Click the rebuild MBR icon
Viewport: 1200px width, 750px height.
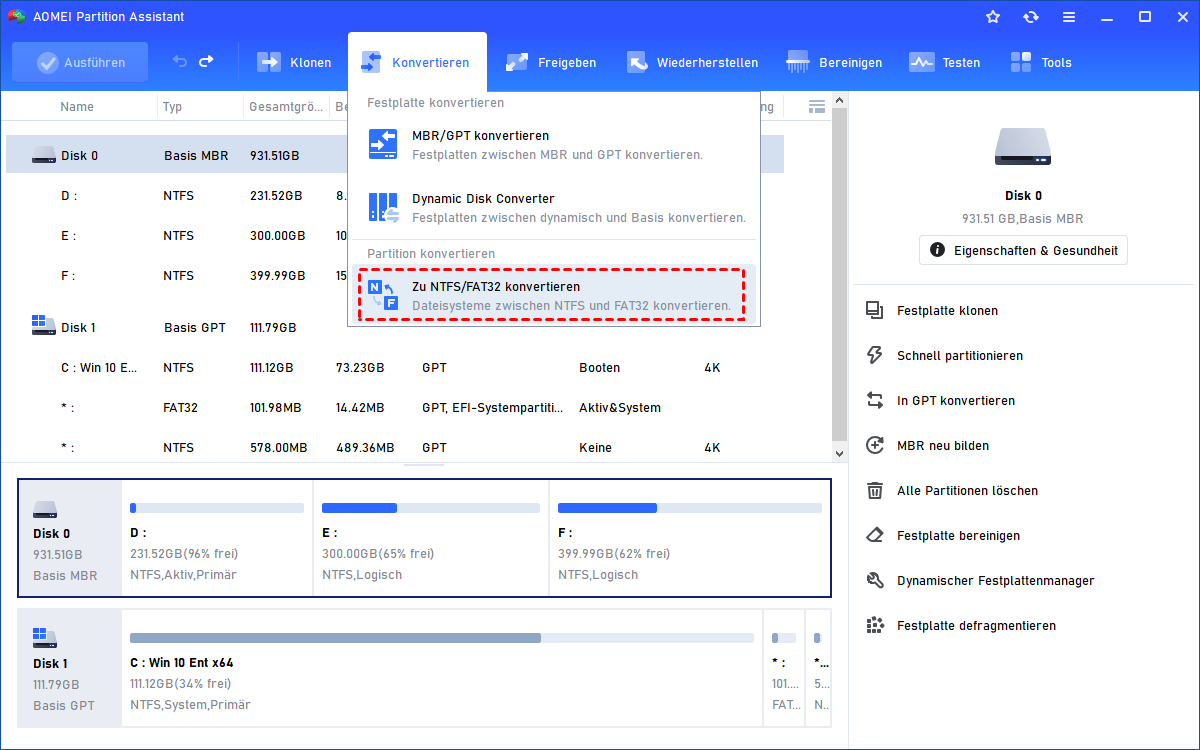[875, 446]
